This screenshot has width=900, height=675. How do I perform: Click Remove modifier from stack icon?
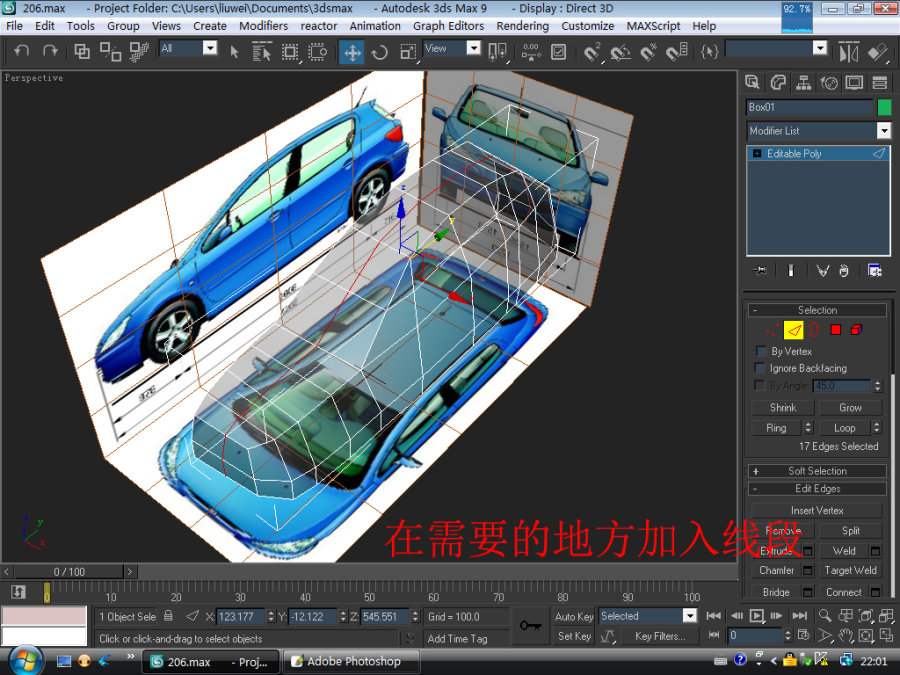[844, 270]
